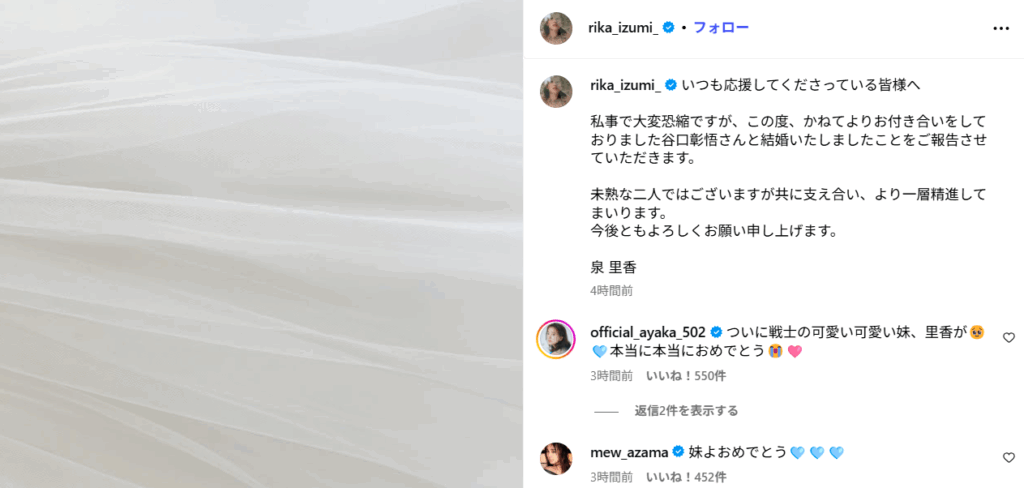This screenshot has width=1024, height=488.
Task: Click verified badge beside mew_azama
Action: pos(678,451)
